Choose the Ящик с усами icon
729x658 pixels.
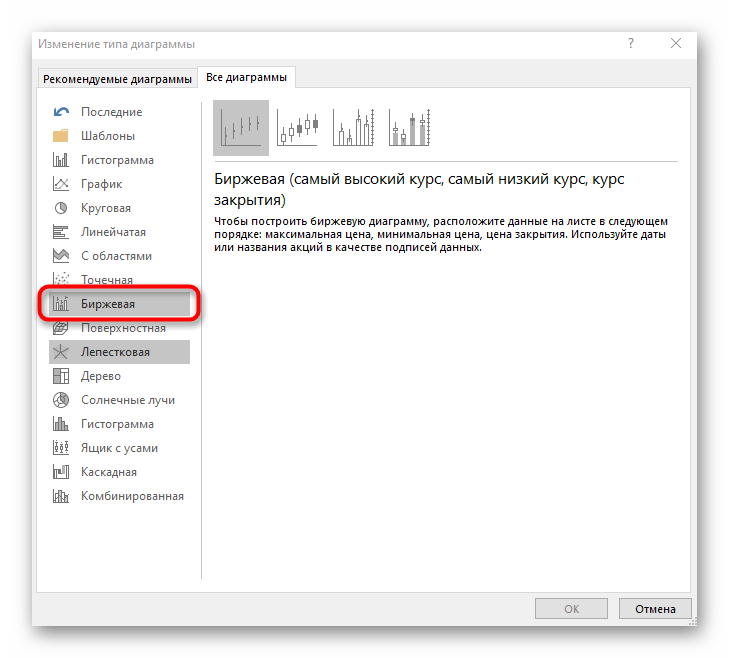(61, 448)
